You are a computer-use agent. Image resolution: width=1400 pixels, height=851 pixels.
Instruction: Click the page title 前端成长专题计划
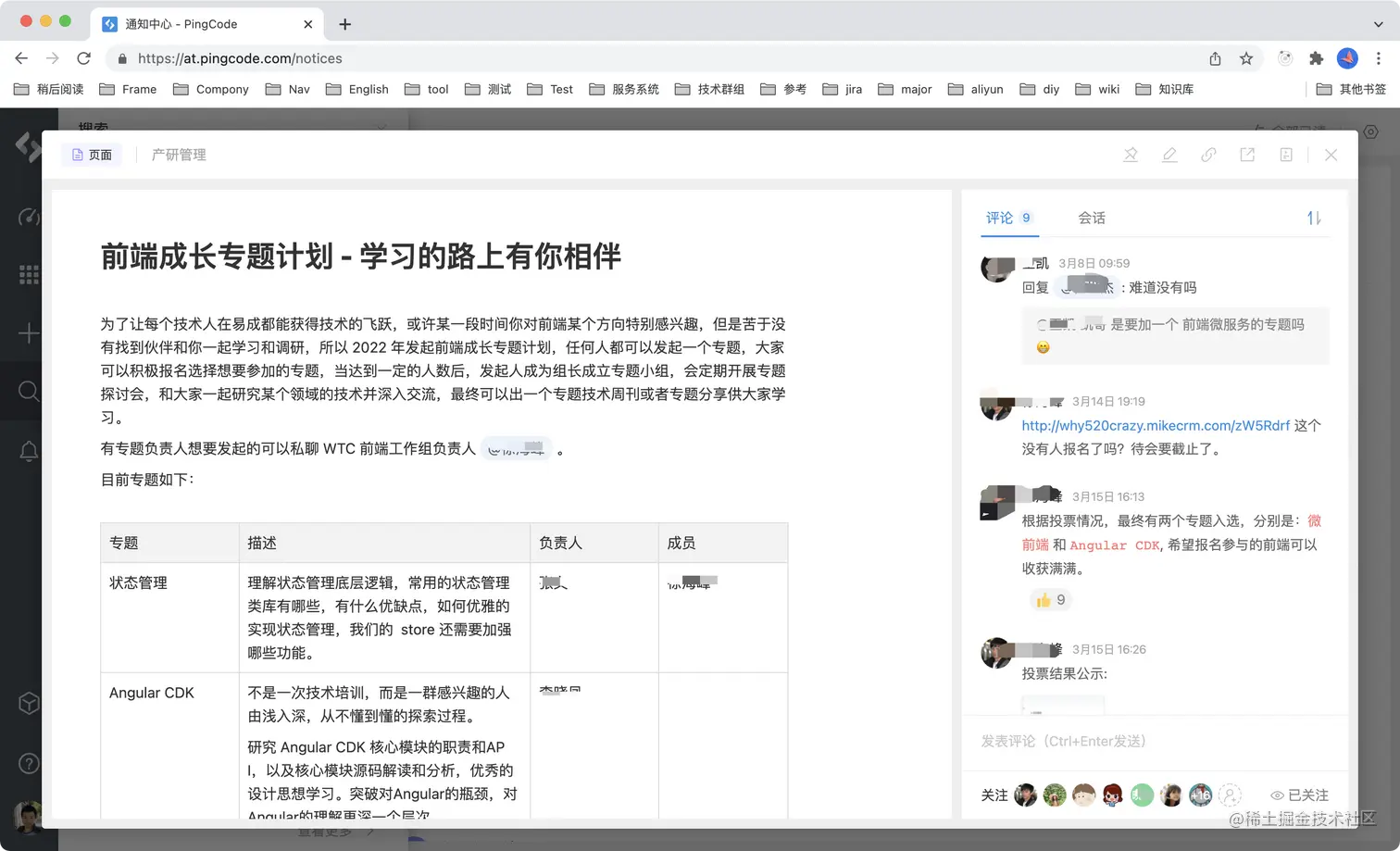(361, 257)
